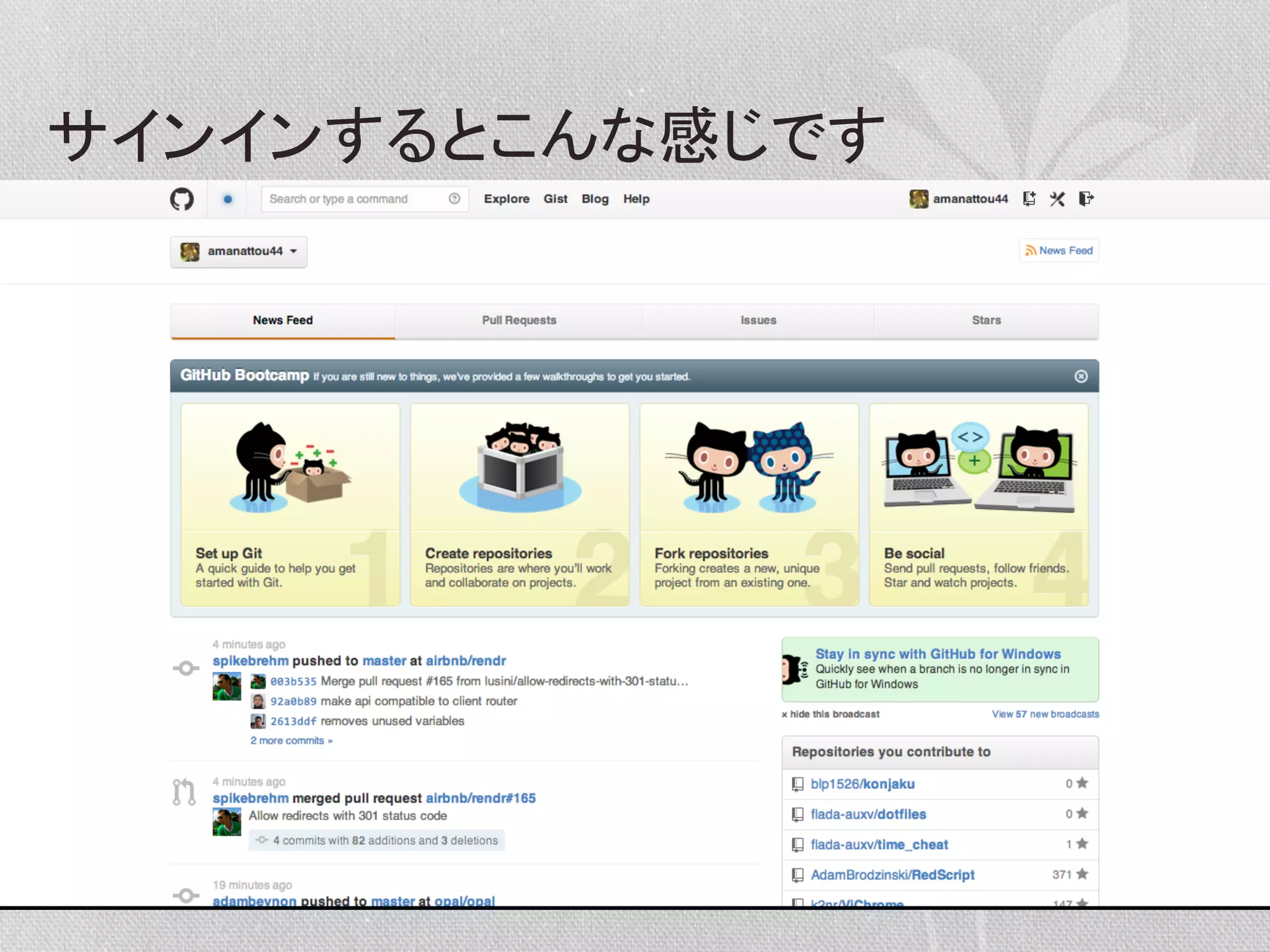Click Octocat icon in GitHub for Windows broadcast
Screen dimensions: 1270x952
pos(795,670)
